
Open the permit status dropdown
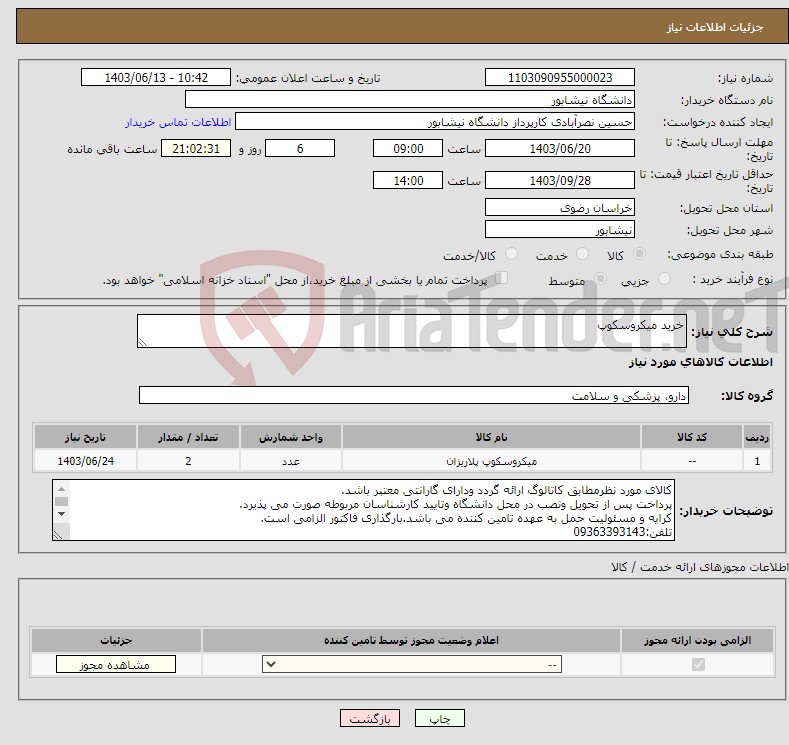click(x=412, y=665)
